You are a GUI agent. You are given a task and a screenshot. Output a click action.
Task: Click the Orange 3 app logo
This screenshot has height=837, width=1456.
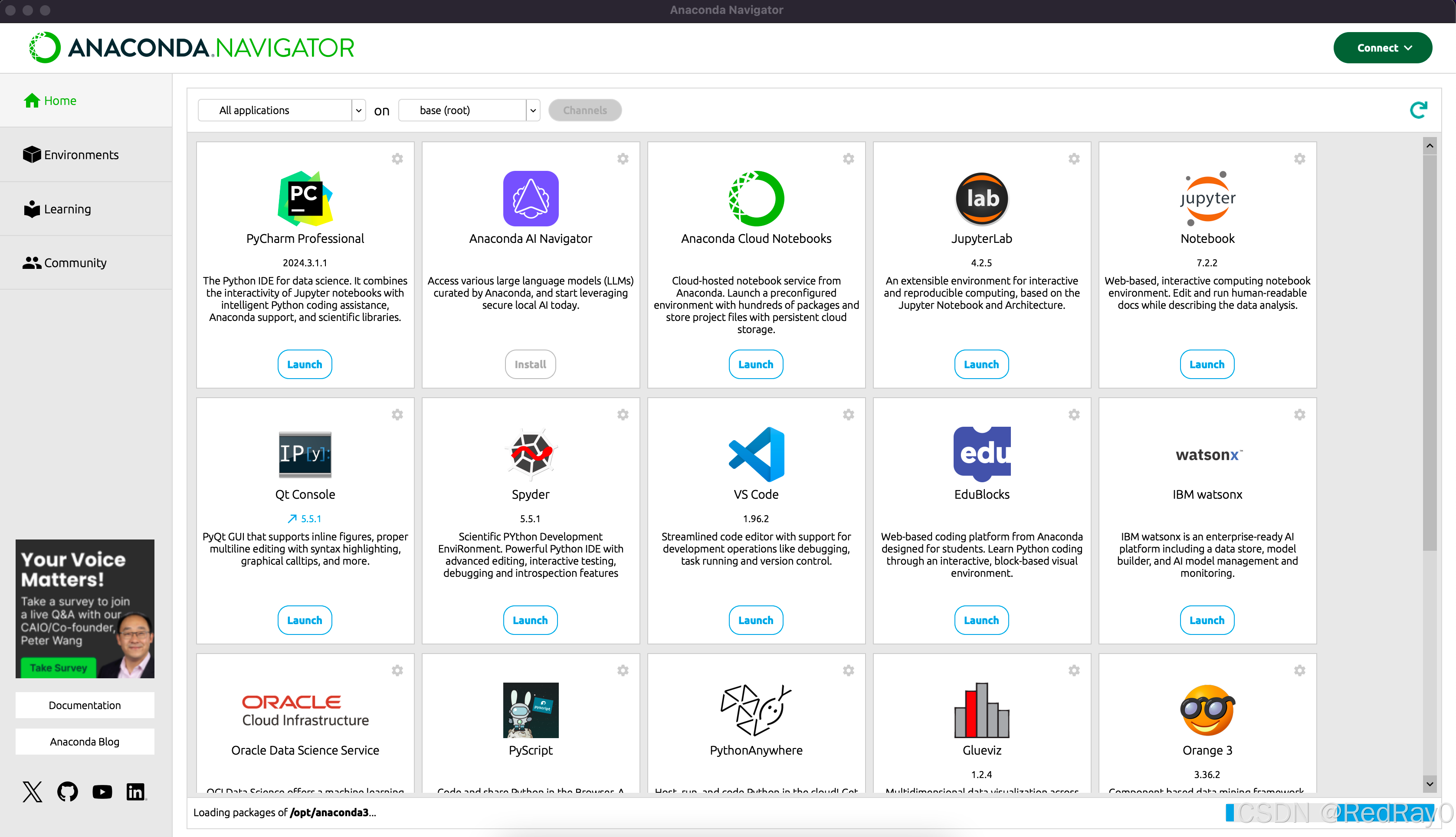point(1207,710)
